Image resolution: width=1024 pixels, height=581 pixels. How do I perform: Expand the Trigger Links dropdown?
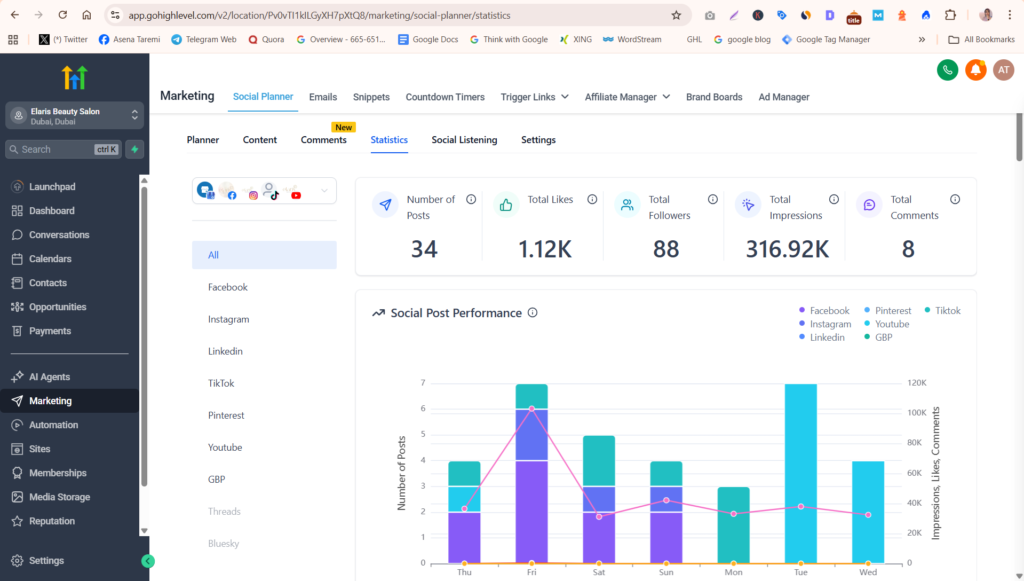coord(534,97)
